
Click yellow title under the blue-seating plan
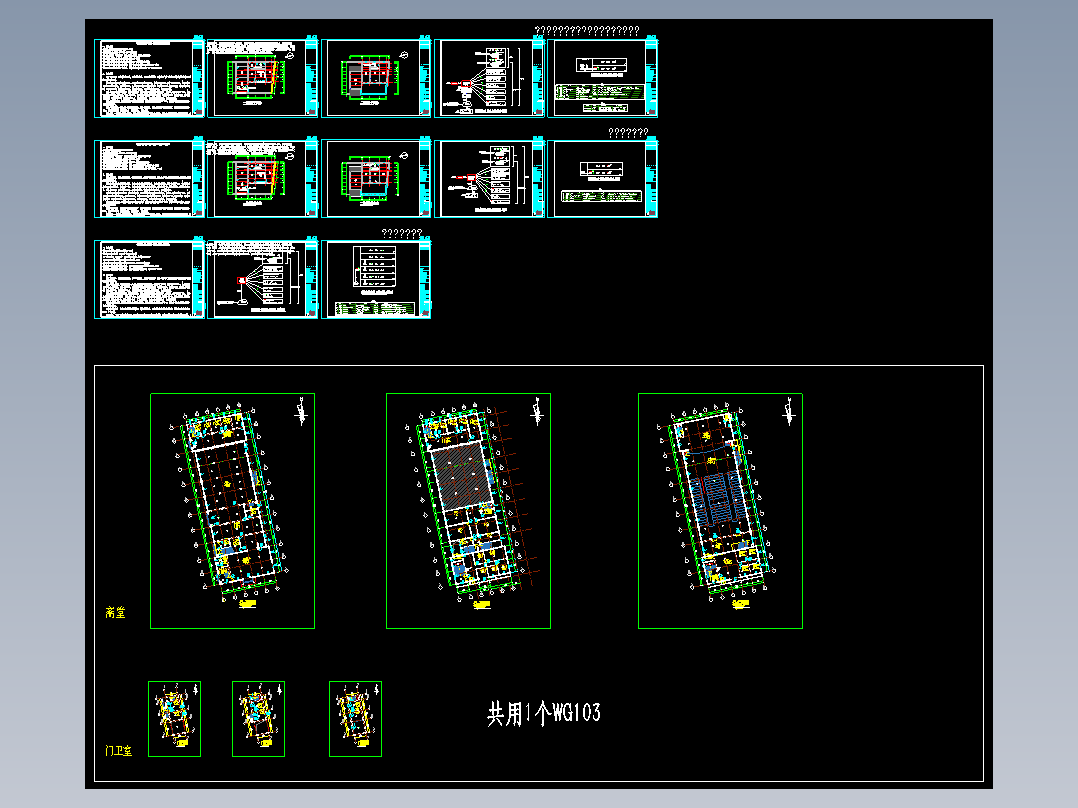tap(740, 604)
